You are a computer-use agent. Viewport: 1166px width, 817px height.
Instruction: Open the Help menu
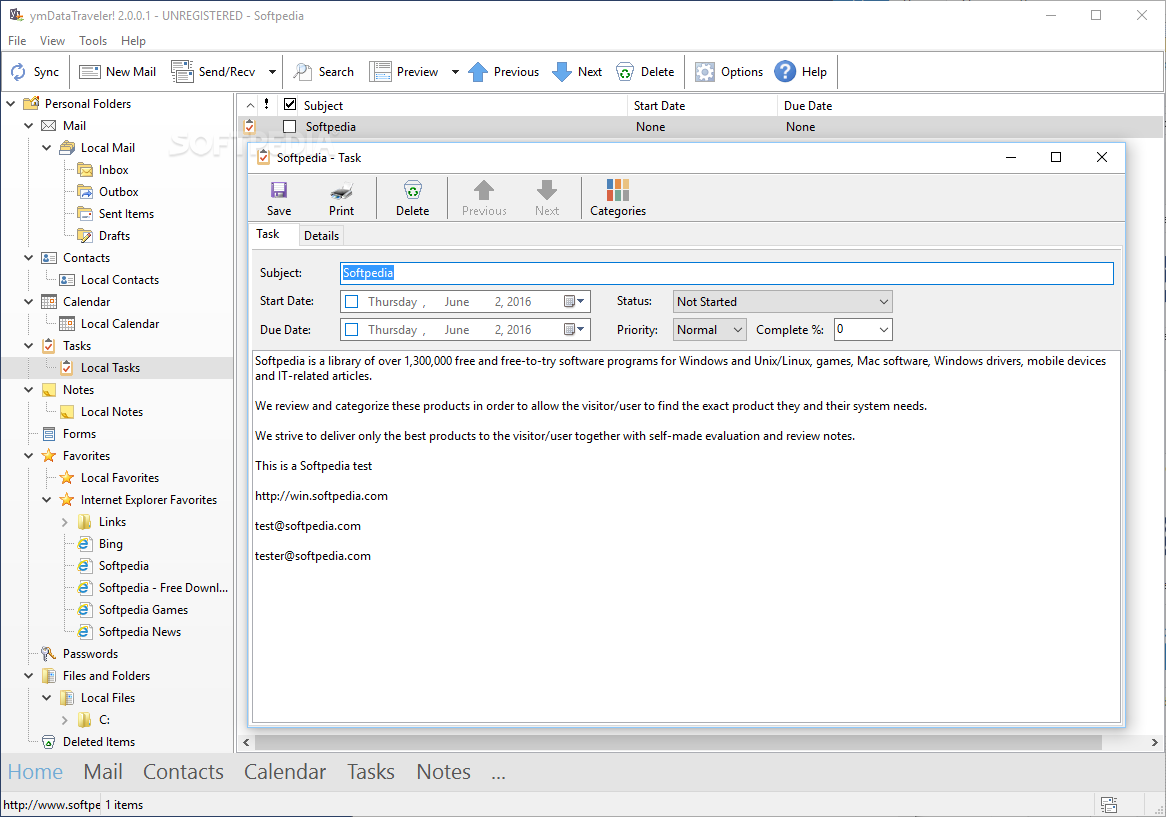tap(133, 41)
